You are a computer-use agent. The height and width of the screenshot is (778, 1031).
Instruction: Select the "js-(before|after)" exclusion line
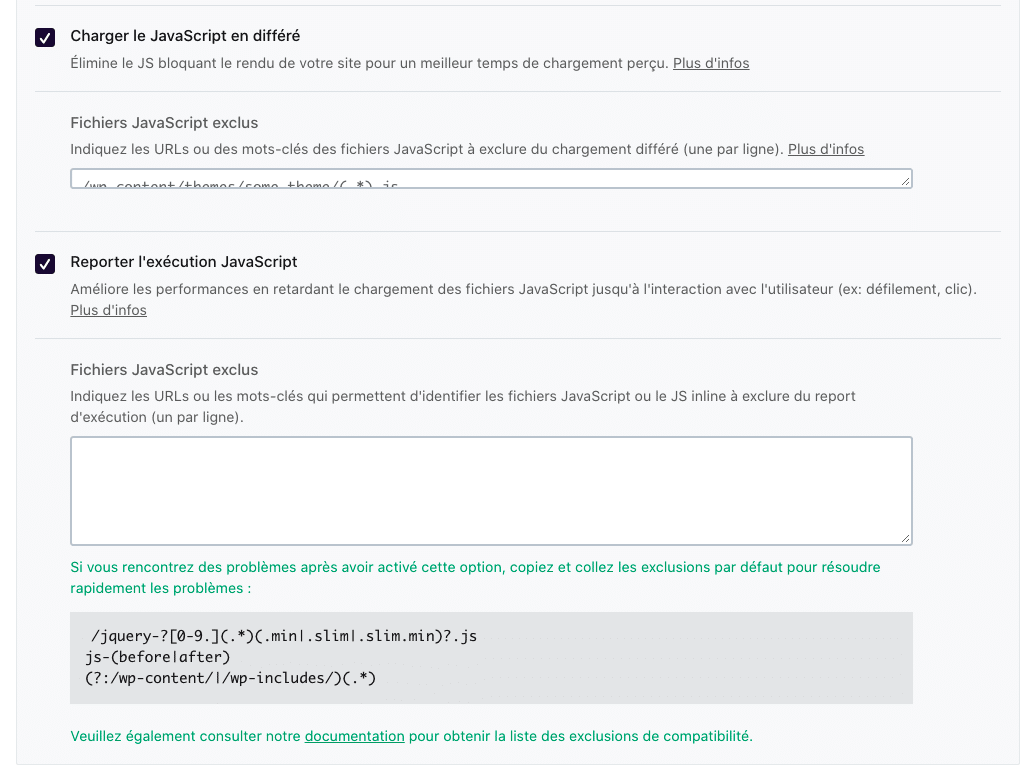click(150, 657)
